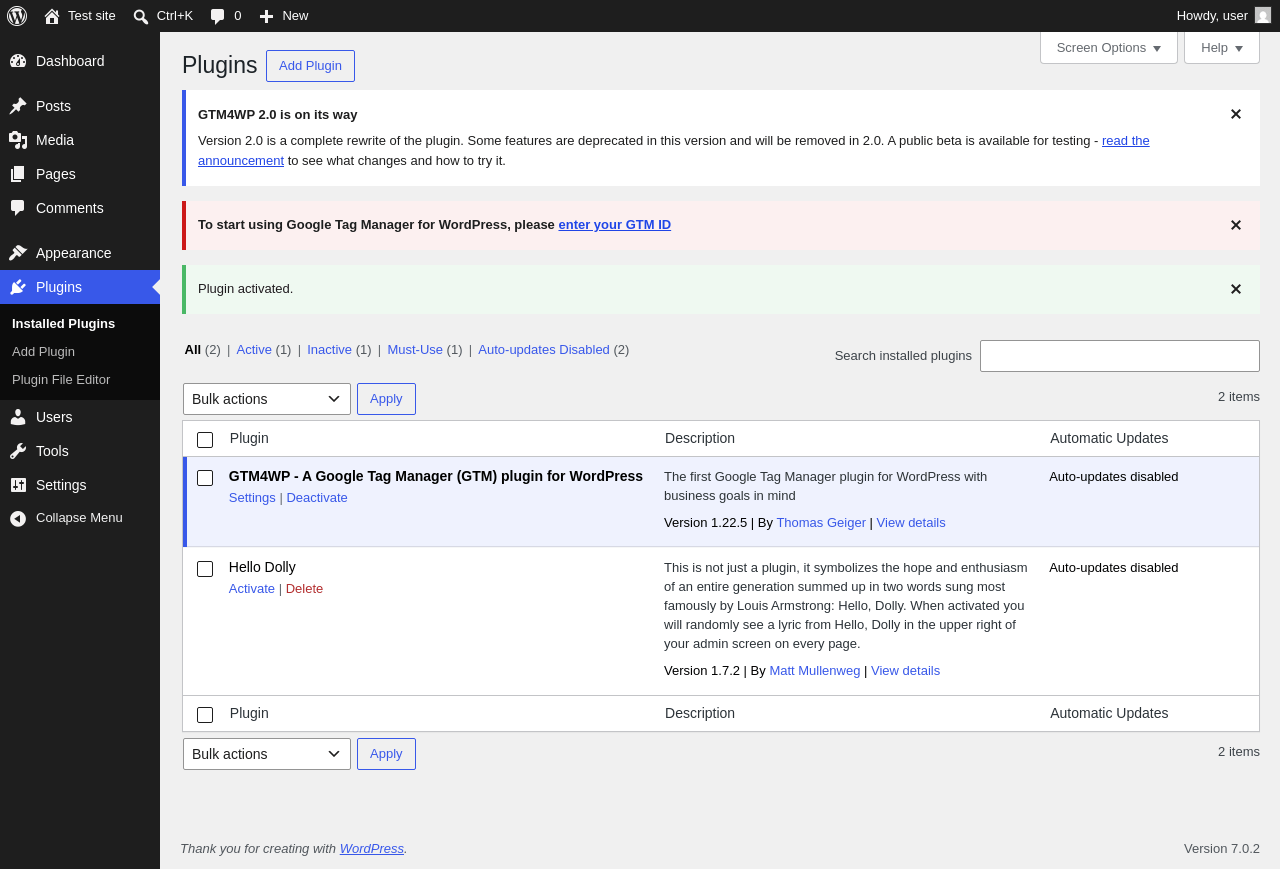Image resolution: width=1280 pixels, height=869 pixels.
Task: Select the GTM4WP plugin checkbox
Action: click(x=205, y=478)
